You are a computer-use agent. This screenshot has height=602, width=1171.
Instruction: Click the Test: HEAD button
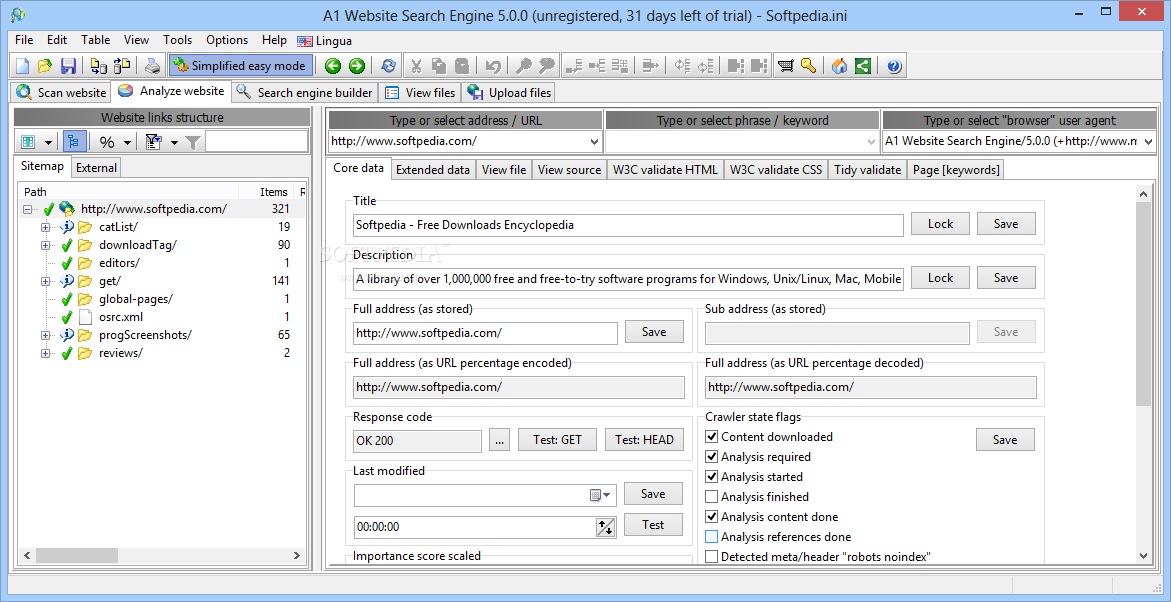tap(644, 440)
